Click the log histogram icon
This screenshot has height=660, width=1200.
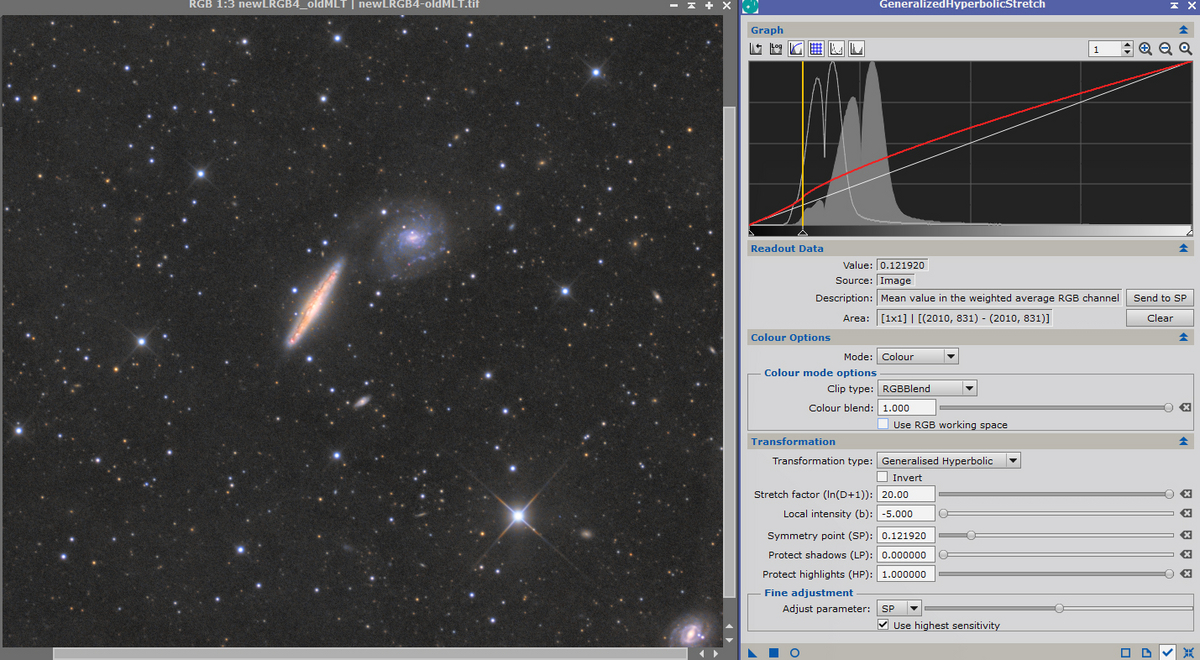point(776,48)
